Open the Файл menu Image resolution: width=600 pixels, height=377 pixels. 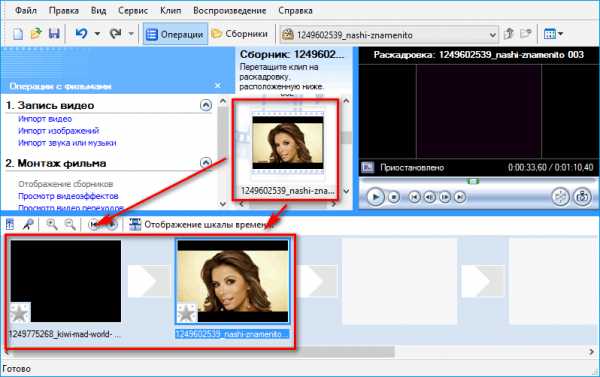tap(26, 10)
